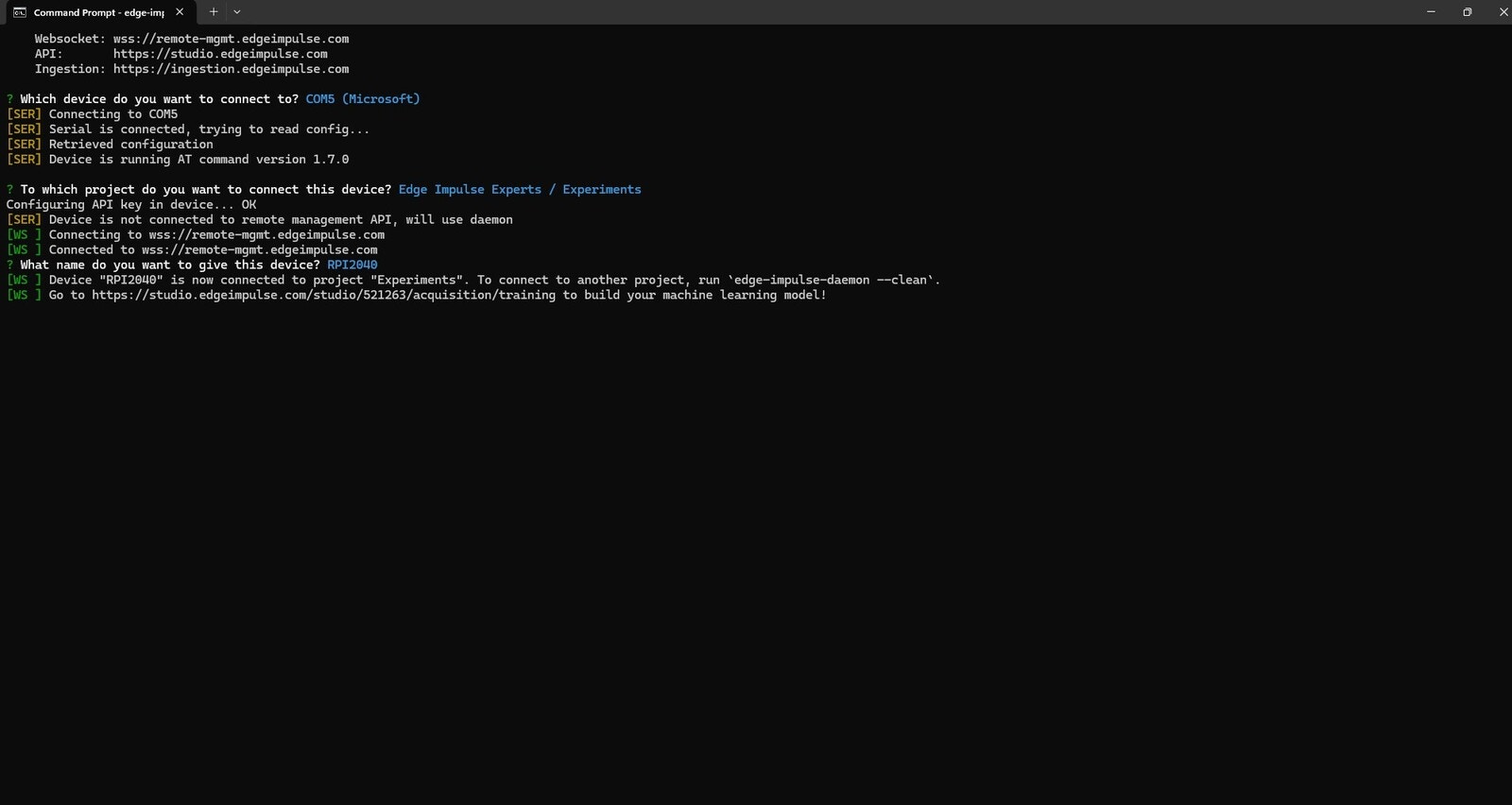This screenshot has height=805, width=1512.
Task: Click 'Device is not connected to remote management API' line
Action: pyautogui.click(x=259, y=220)
